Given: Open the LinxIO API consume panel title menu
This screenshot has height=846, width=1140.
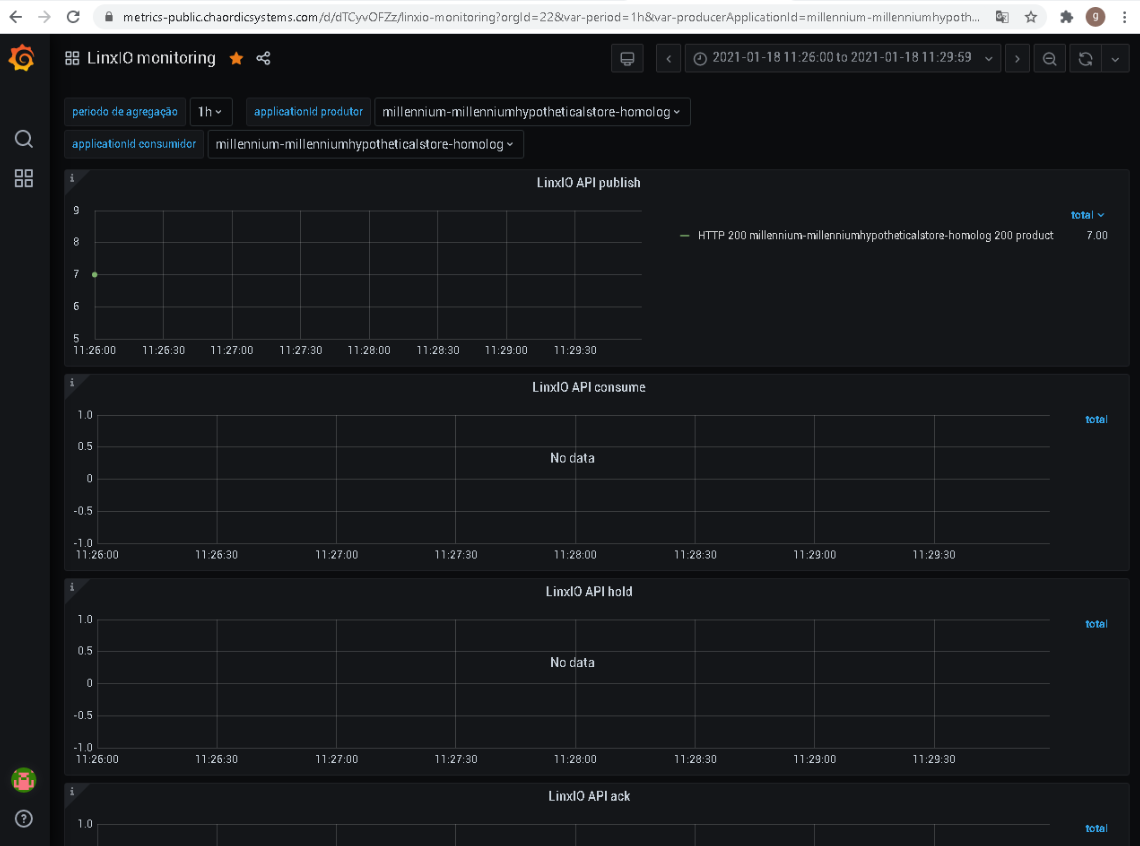Looking at the screenshot, I should (588, 387).
